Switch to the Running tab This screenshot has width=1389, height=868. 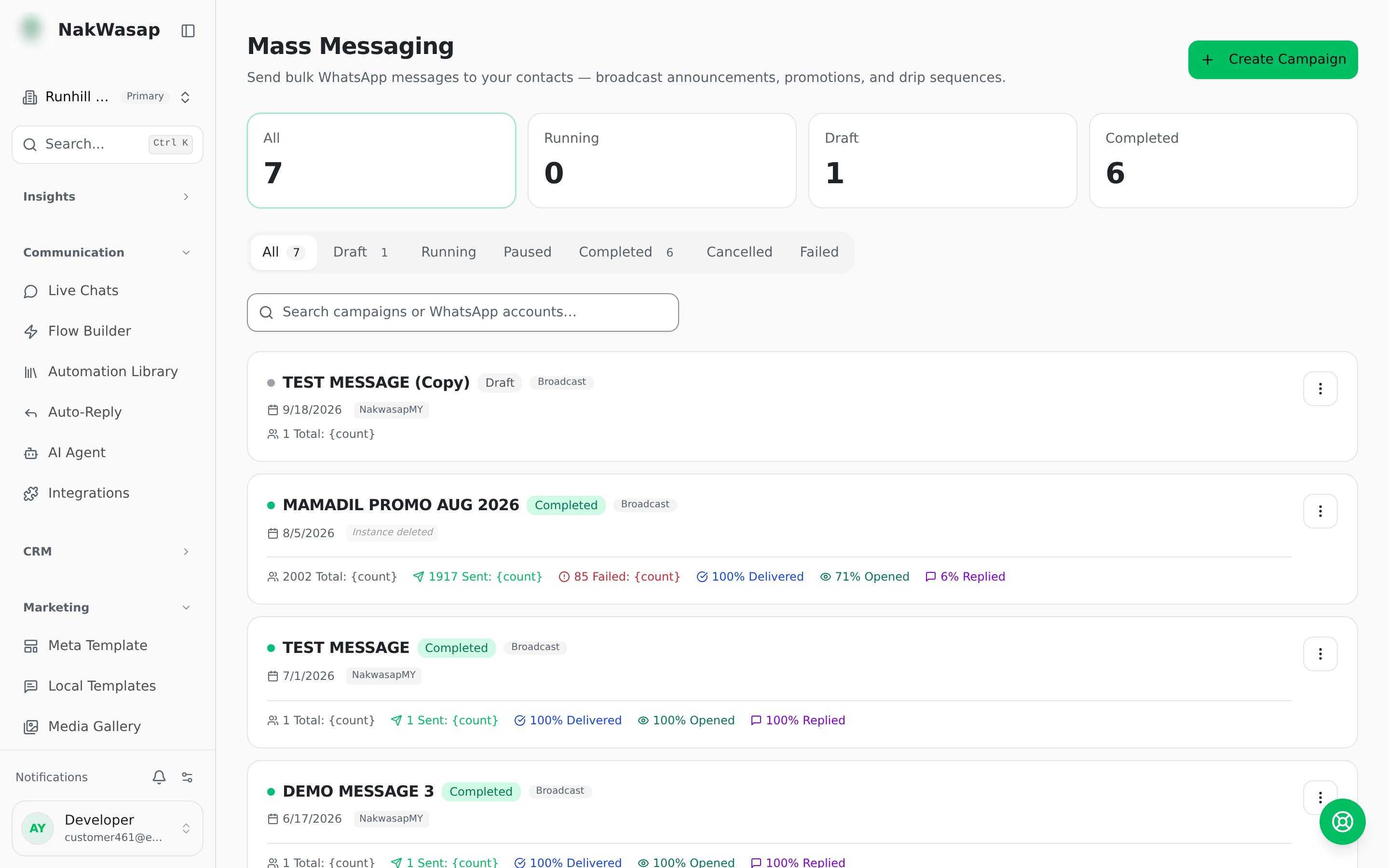click(x=448, y=252)
